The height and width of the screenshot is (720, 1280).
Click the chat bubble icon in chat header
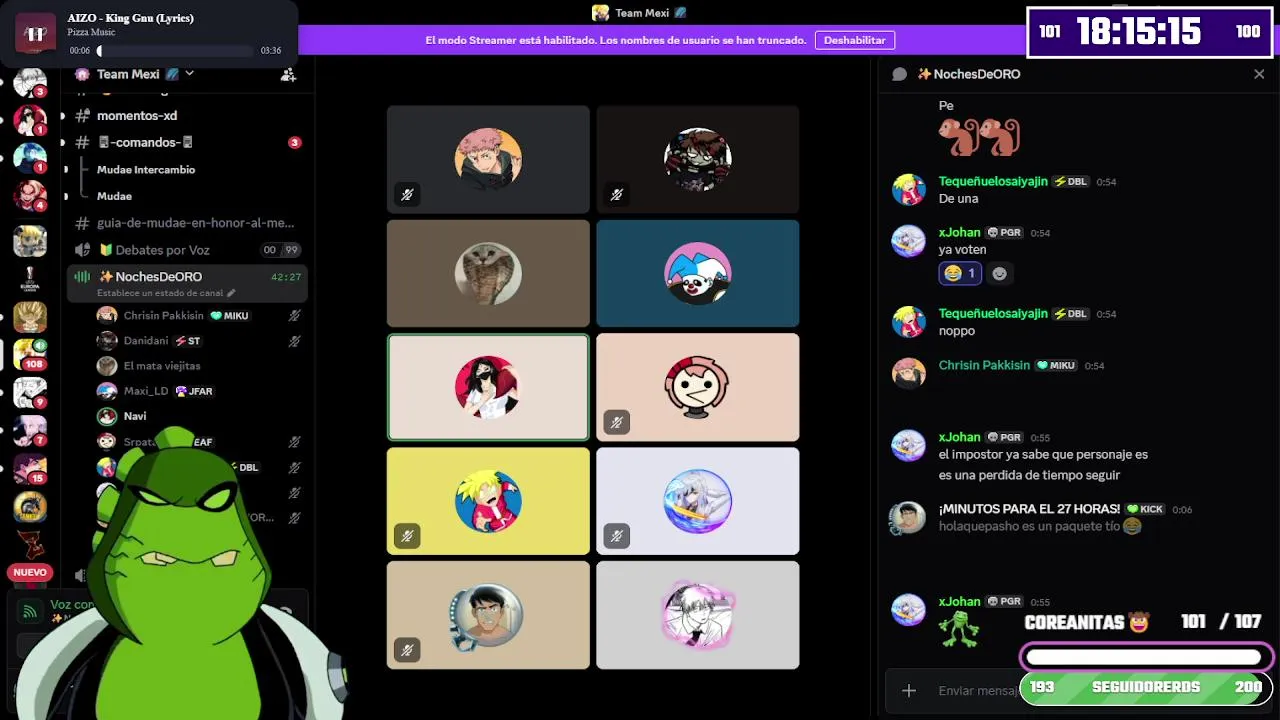point(899,74)
